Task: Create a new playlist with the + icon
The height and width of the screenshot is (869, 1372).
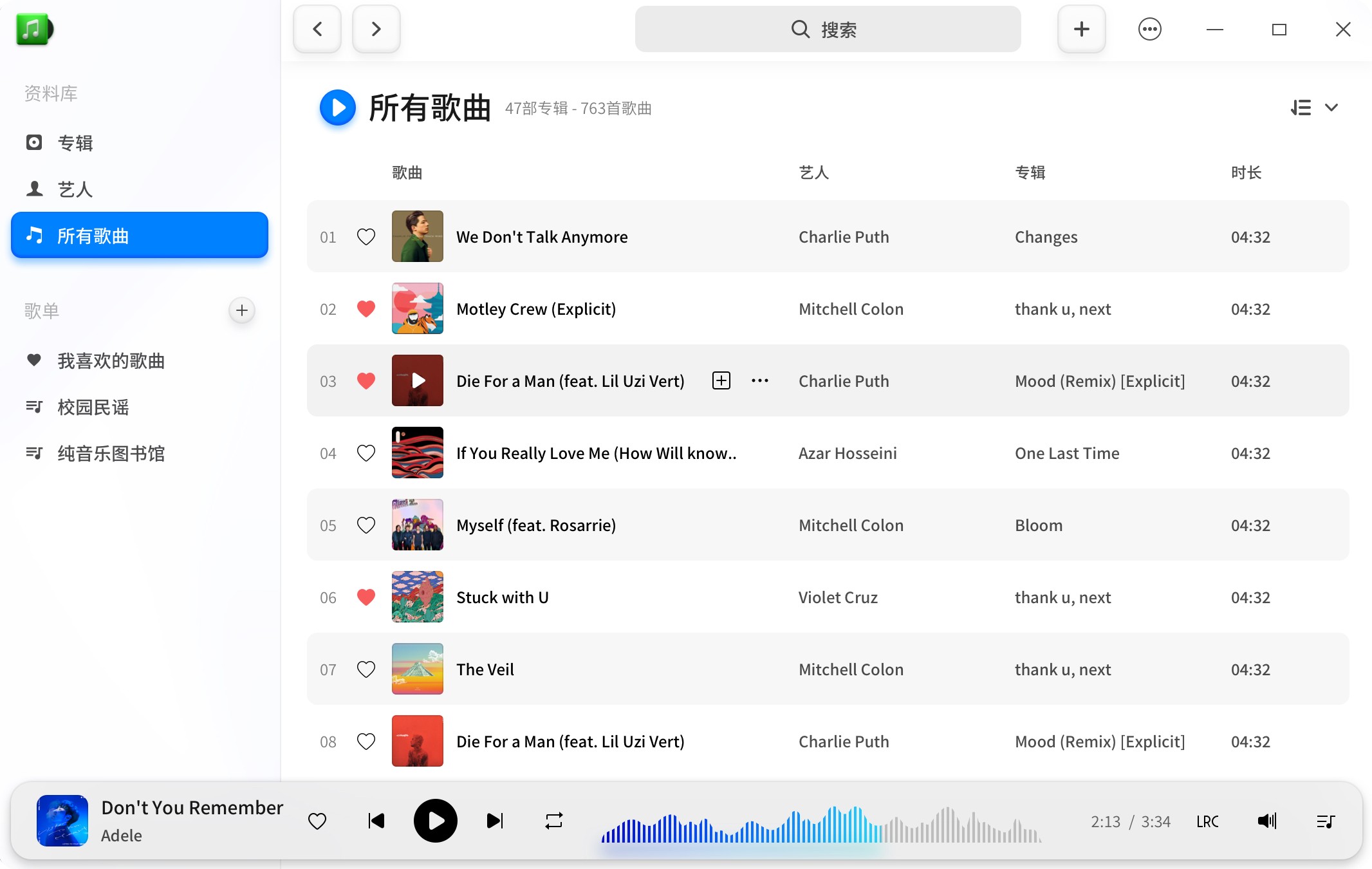Action: (x=241, y=310)
